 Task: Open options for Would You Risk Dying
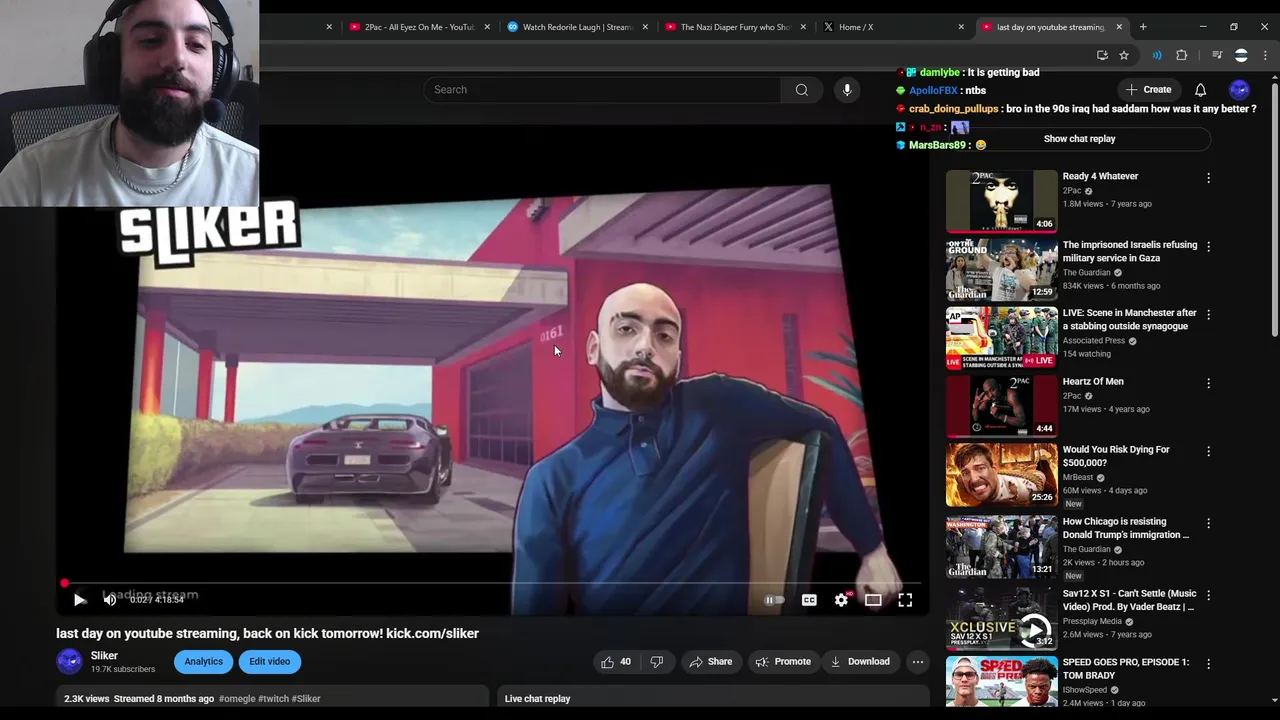pos(1208,451)
